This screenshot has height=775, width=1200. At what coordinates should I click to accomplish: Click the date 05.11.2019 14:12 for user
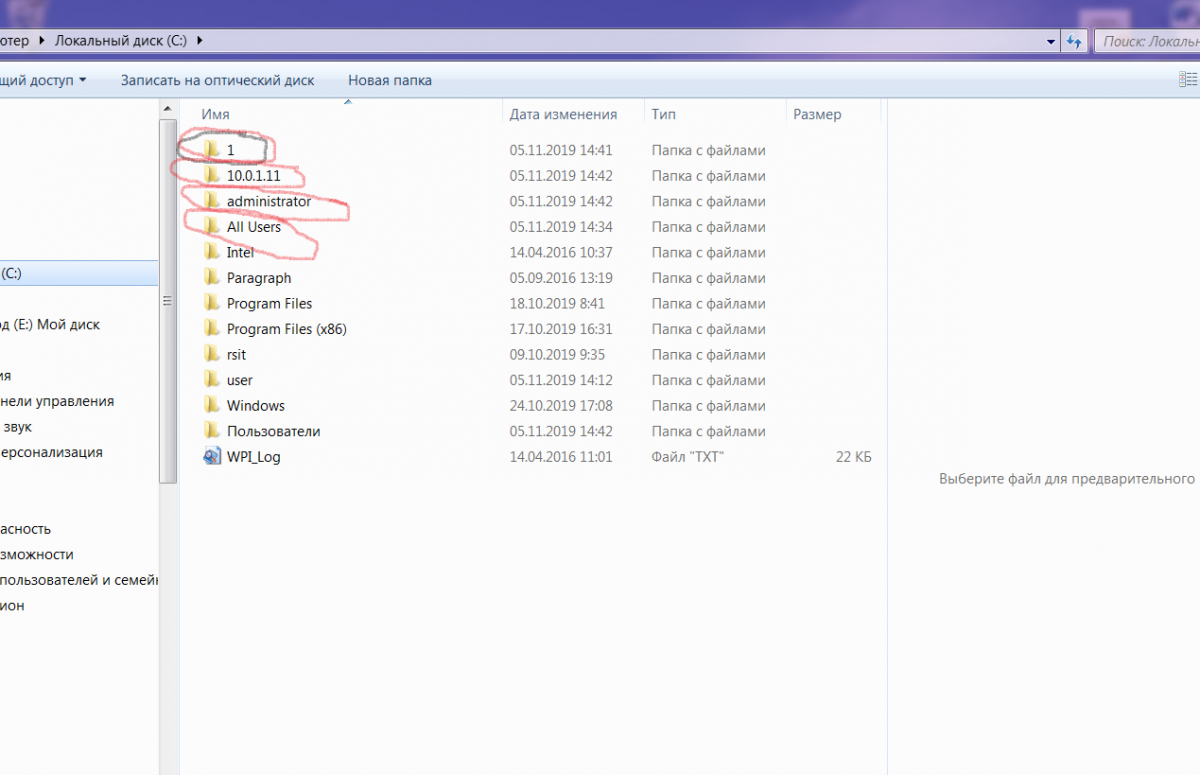pos(561,380)
